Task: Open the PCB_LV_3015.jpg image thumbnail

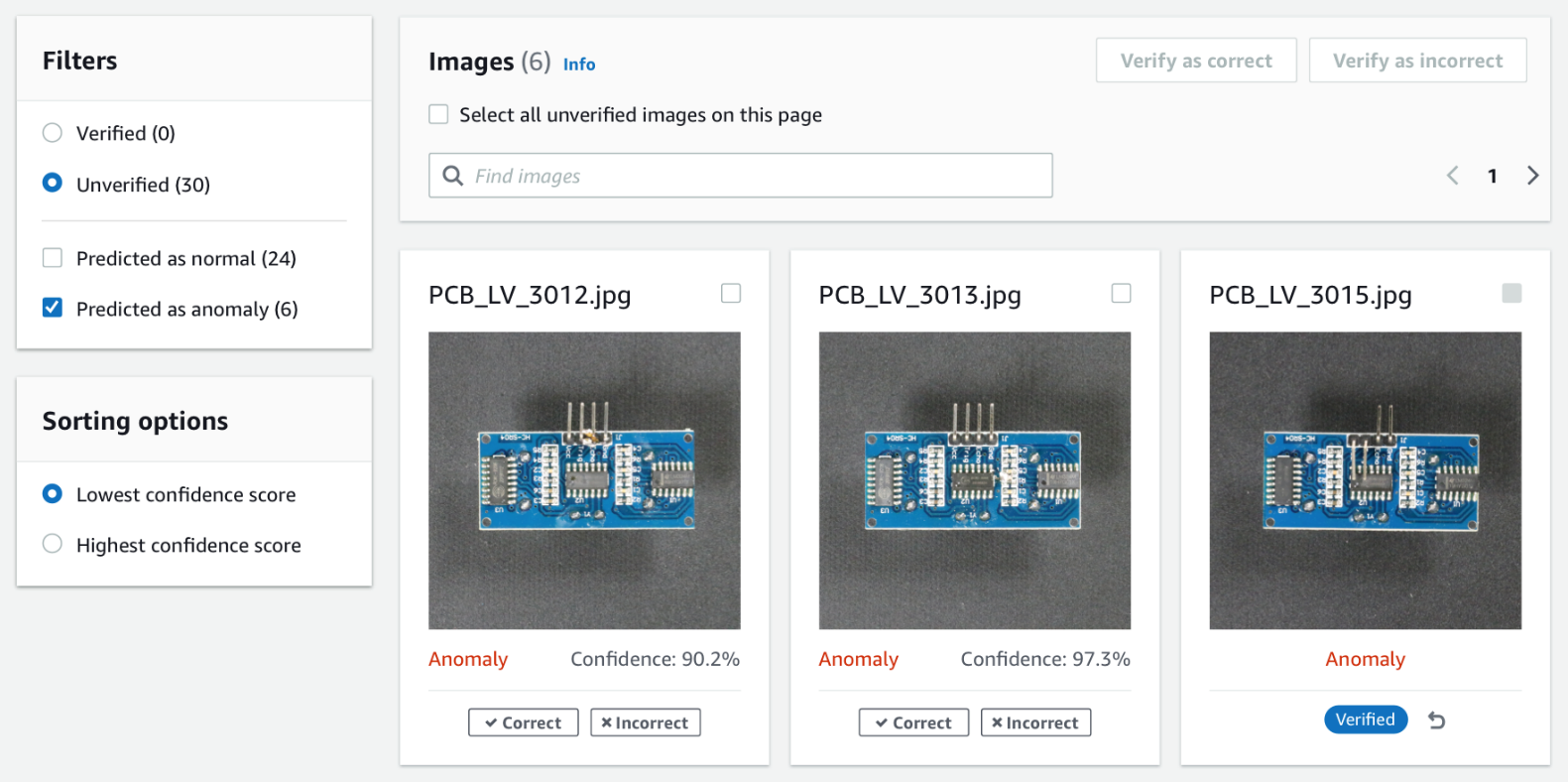Action: click(1365, 480)
